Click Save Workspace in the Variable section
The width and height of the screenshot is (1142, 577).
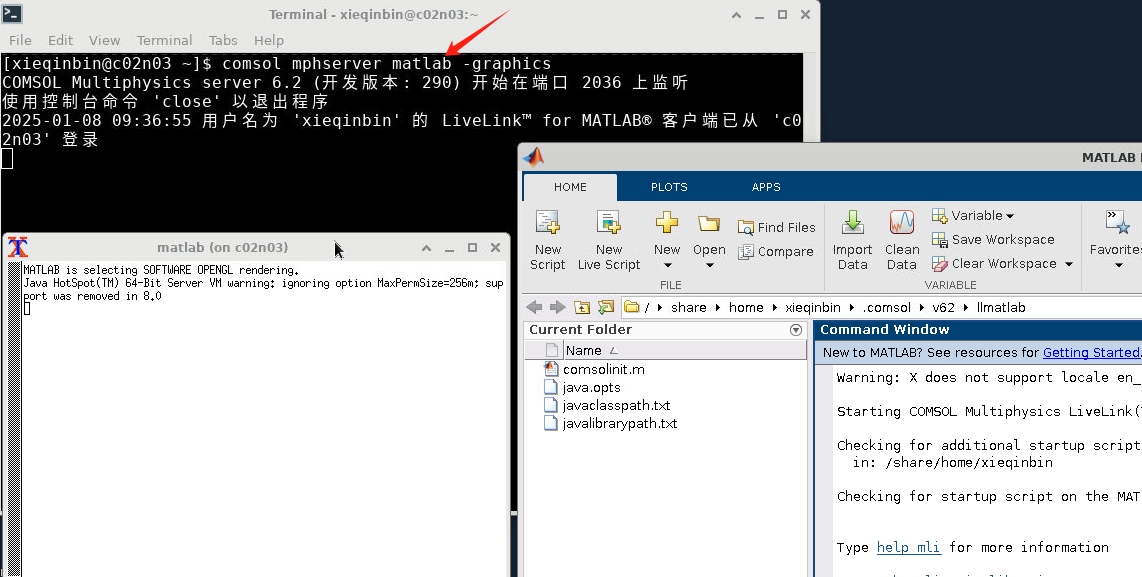pyautogui.click(x=993, y=240)
